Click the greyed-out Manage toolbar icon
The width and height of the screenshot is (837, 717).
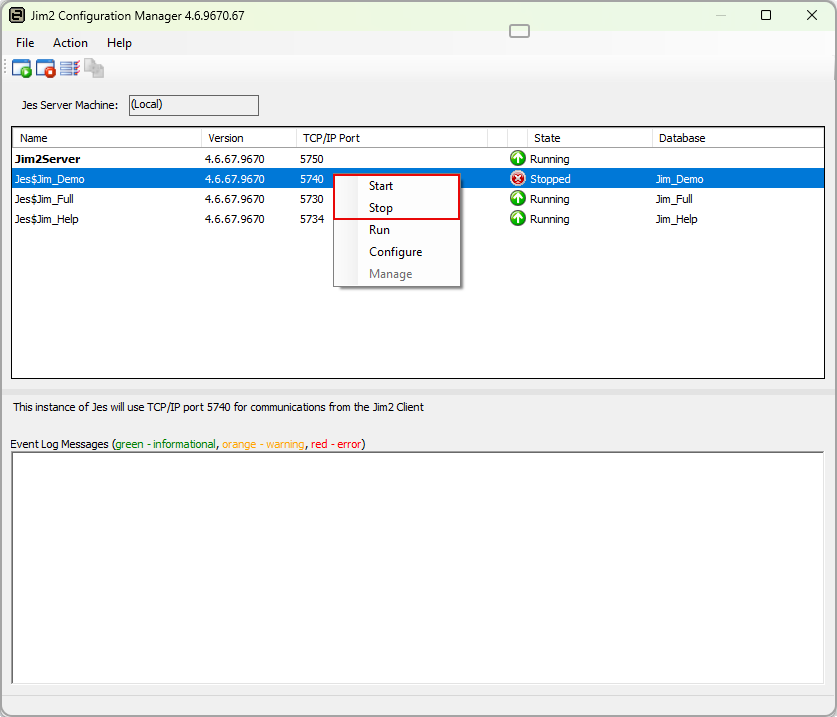[93, 69]
